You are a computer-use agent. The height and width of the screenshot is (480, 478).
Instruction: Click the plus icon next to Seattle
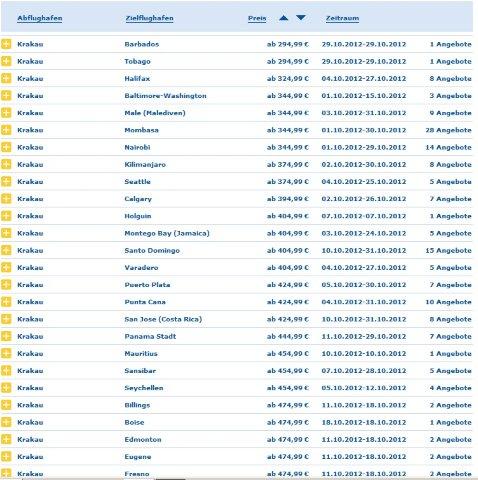point(6,181)
